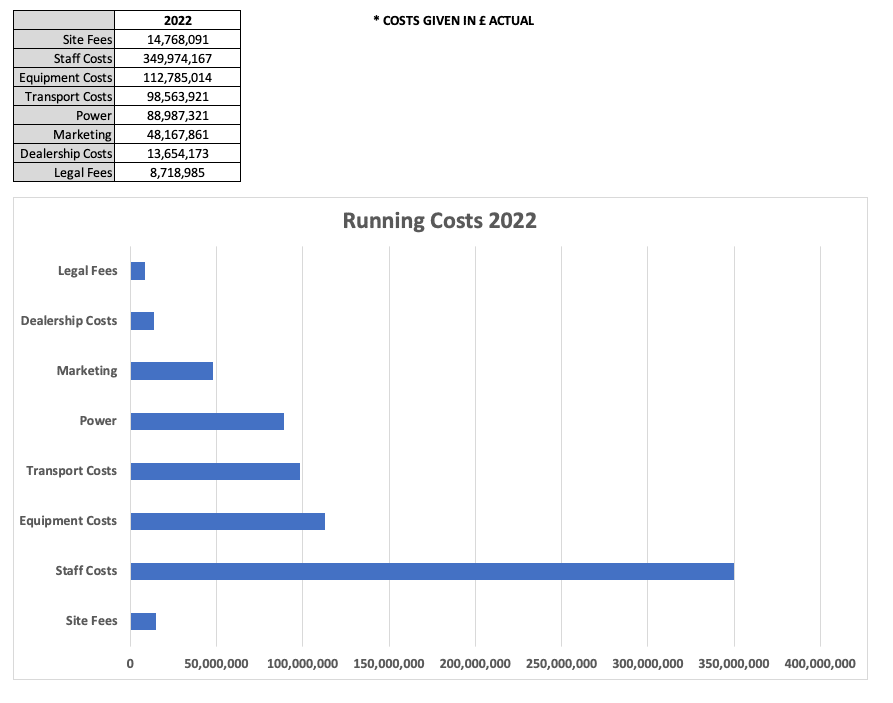Select the 2022 column header cell
Screen dimensions: 893x703
[x=177, y=19]
